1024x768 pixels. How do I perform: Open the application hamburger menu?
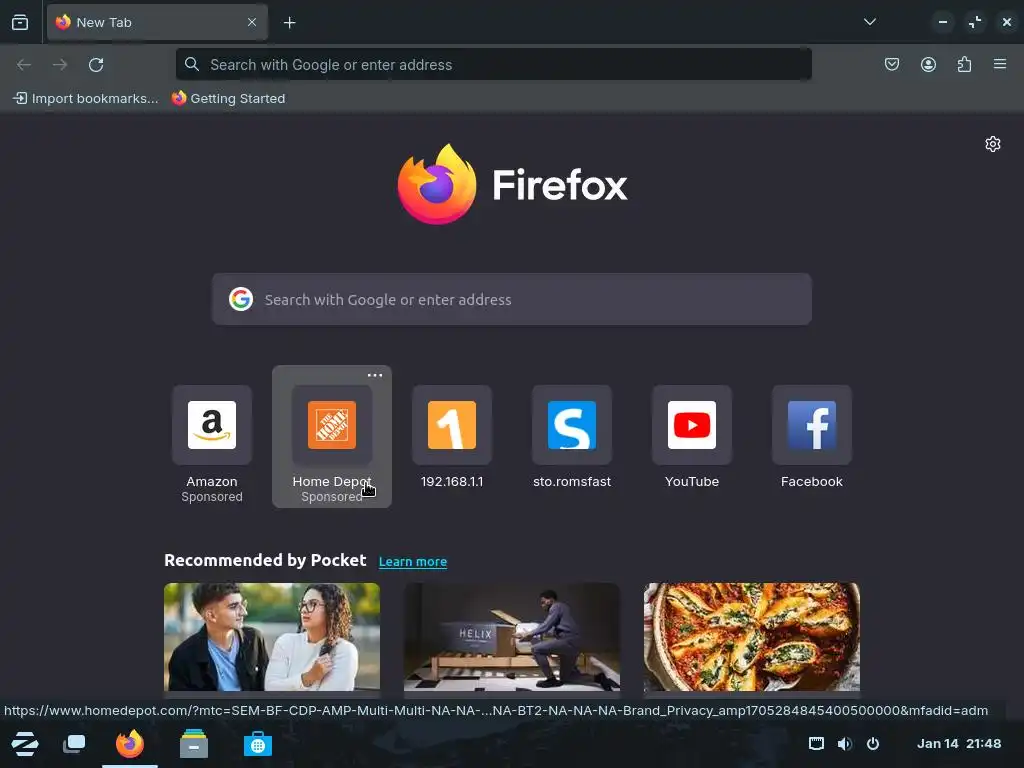tap(1000, 64)
